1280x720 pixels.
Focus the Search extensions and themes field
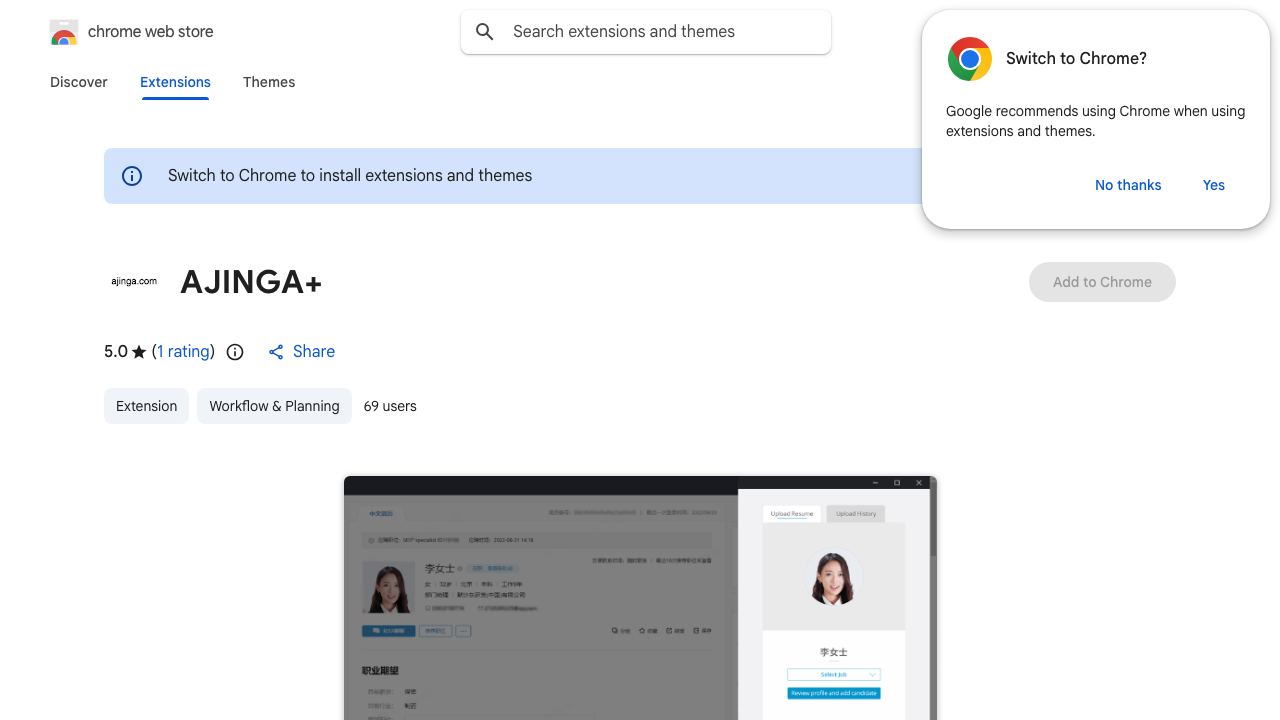coord(646,32)
